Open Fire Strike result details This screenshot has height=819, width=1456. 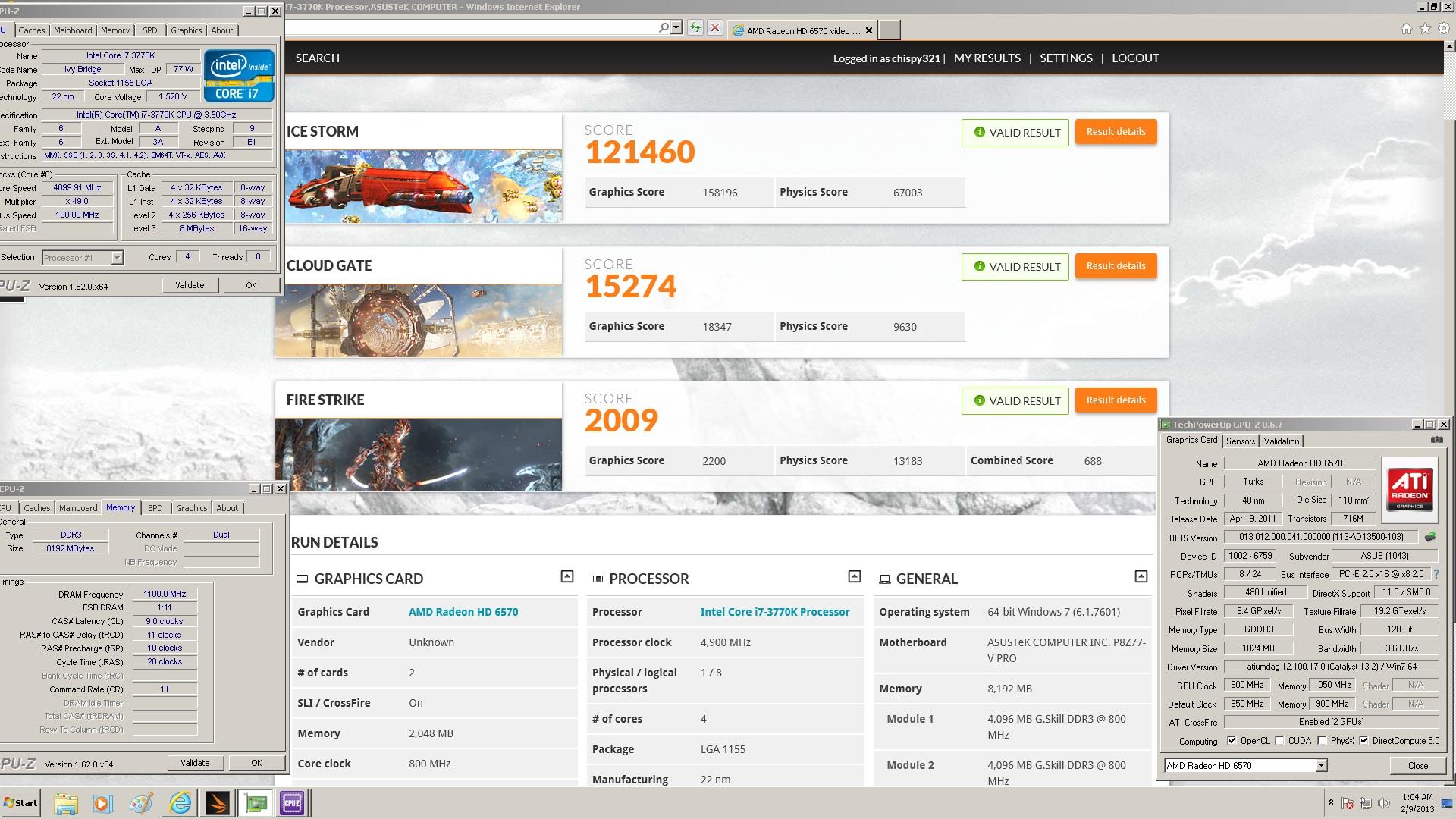pyautogui.click(x=1116, y=400)
